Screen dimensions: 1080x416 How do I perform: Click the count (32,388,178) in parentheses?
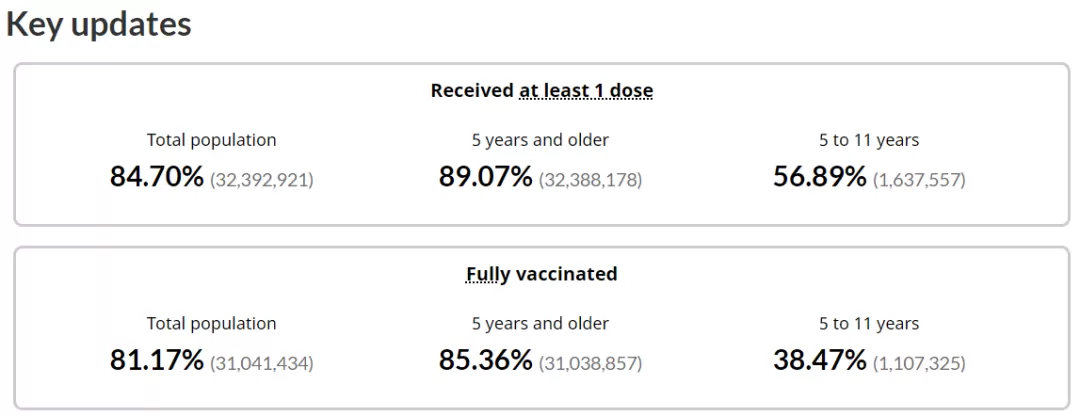590,180
